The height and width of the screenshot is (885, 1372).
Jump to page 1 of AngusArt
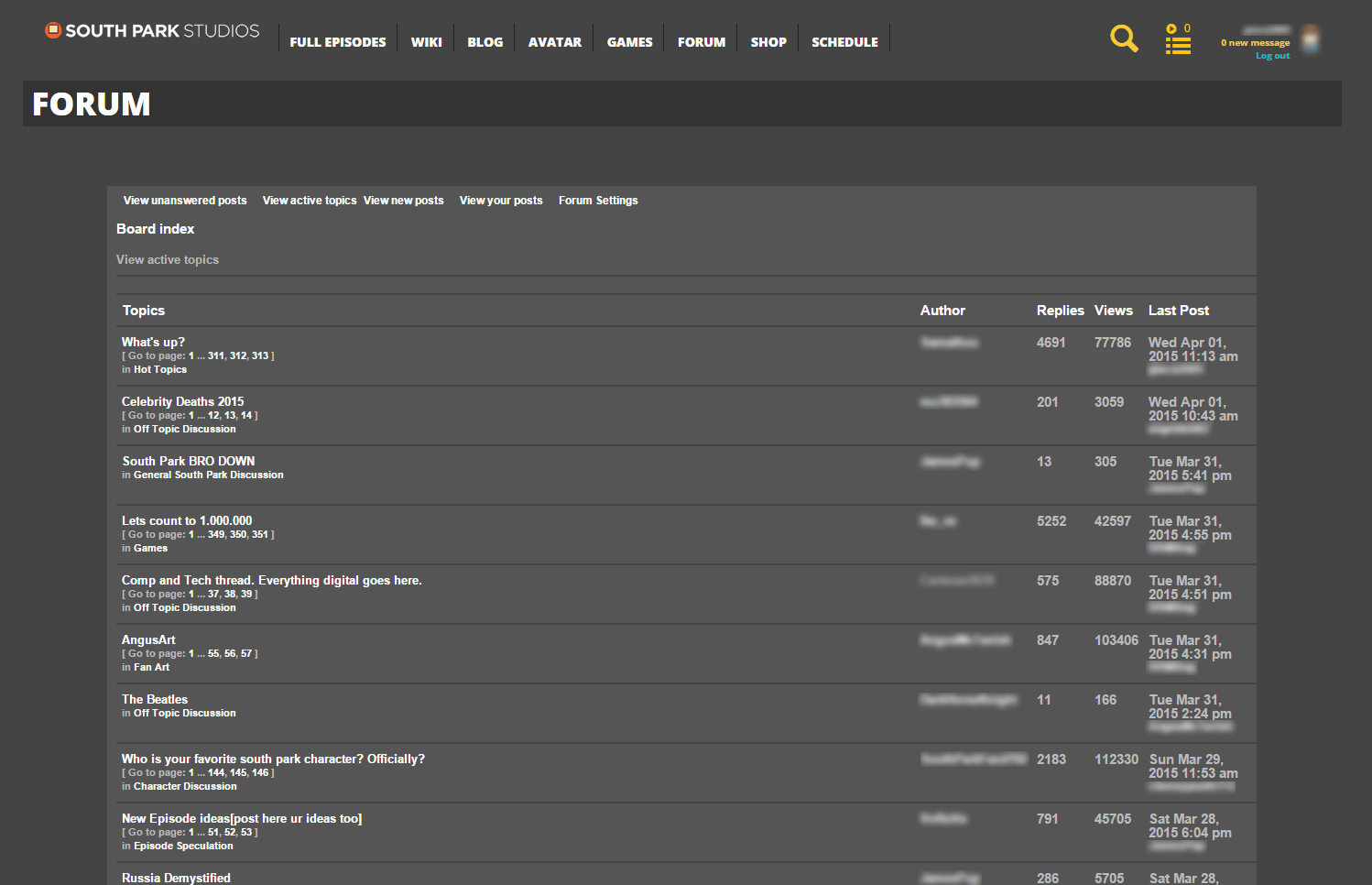(x=191, y=653)
